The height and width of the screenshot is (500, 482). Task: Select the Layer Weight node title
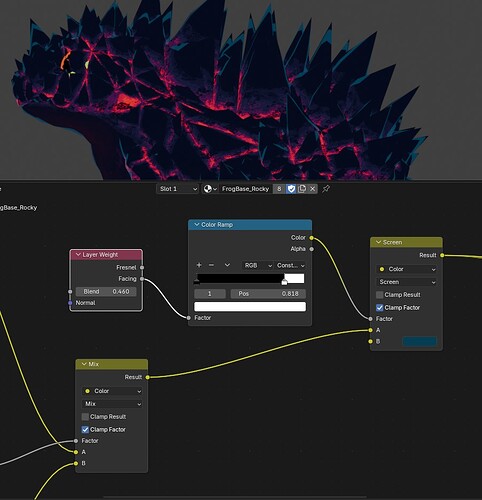coord(100,255)
